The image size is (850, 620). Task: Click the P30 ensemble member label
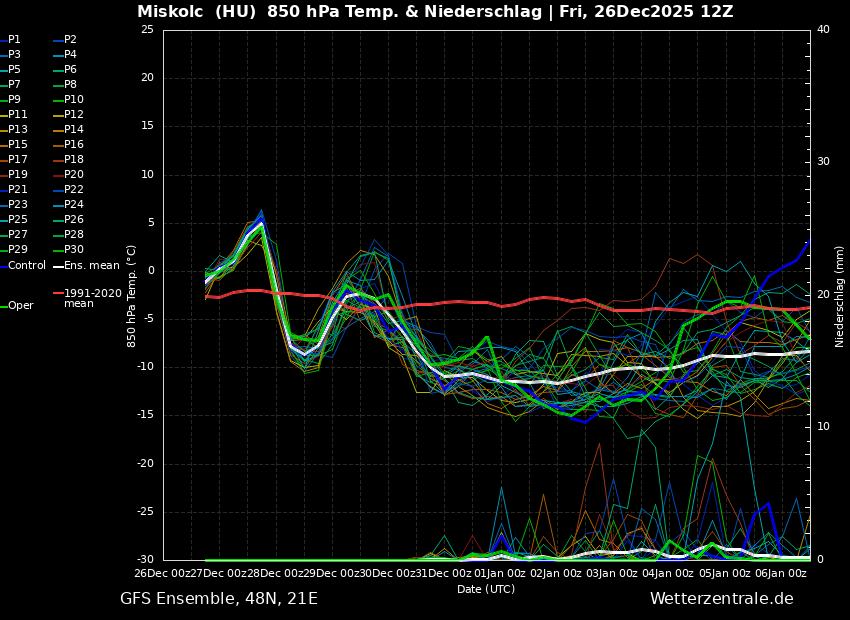pyautogui.click(x=73, y=250)
